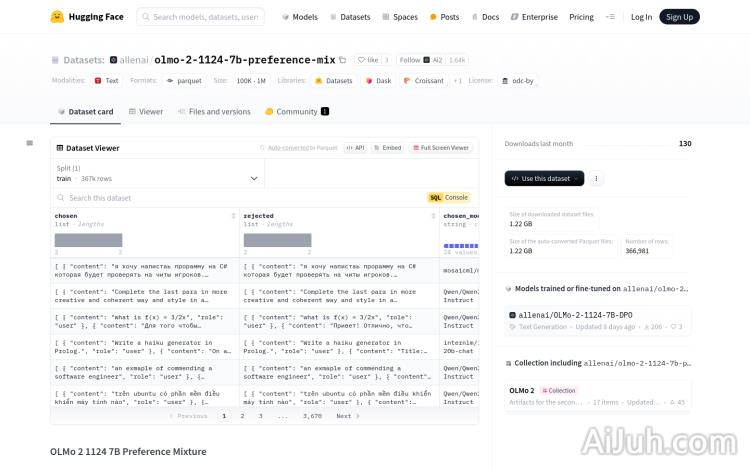This screenshot has width=750, height=468.
Task: Select the Croissant library tag
Action: pos(424,80)
